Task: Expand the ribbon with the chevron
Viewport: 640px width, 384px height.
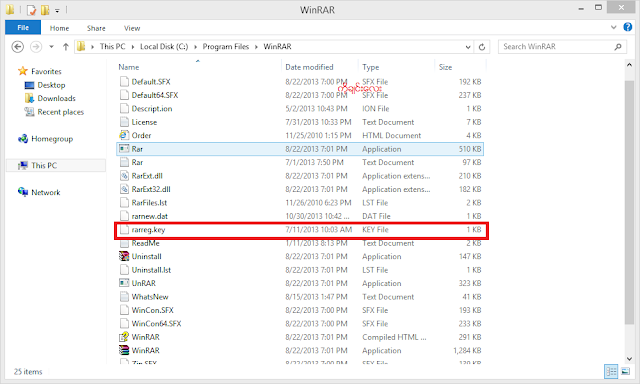Action: click(613, 27)
